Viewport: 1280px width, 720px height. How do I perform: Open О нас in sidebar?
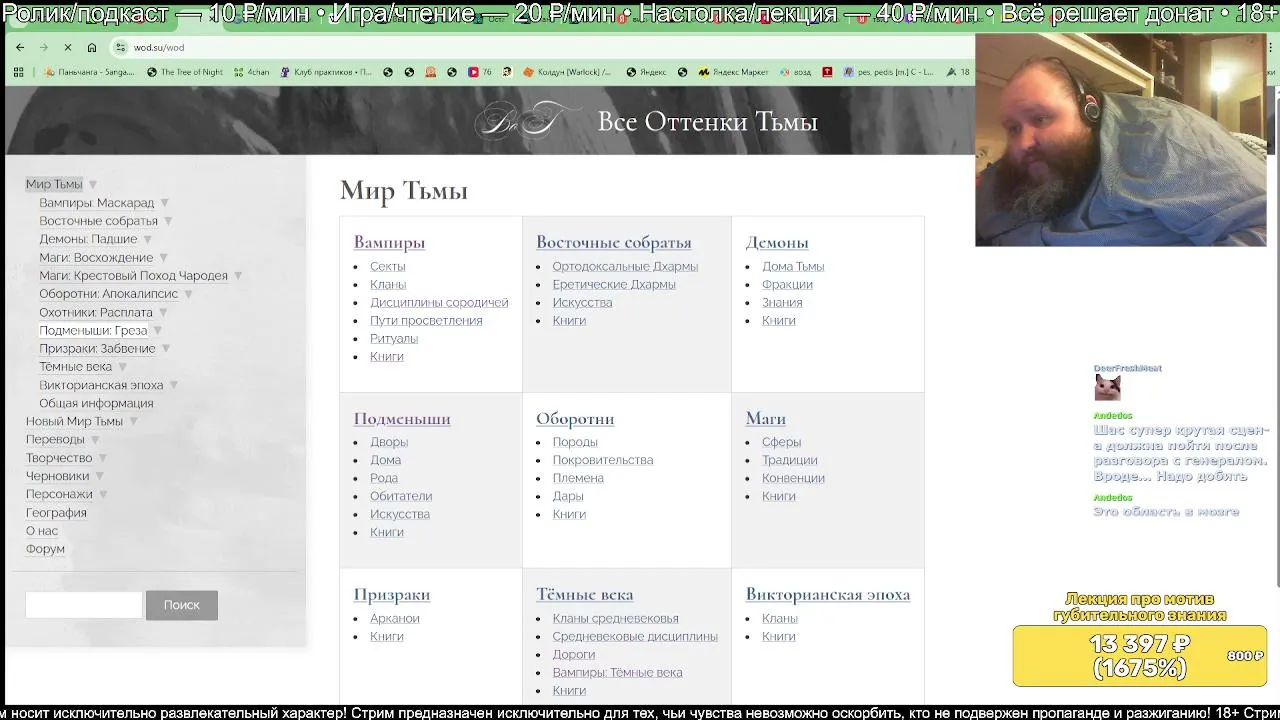click(x=42, y=531)
